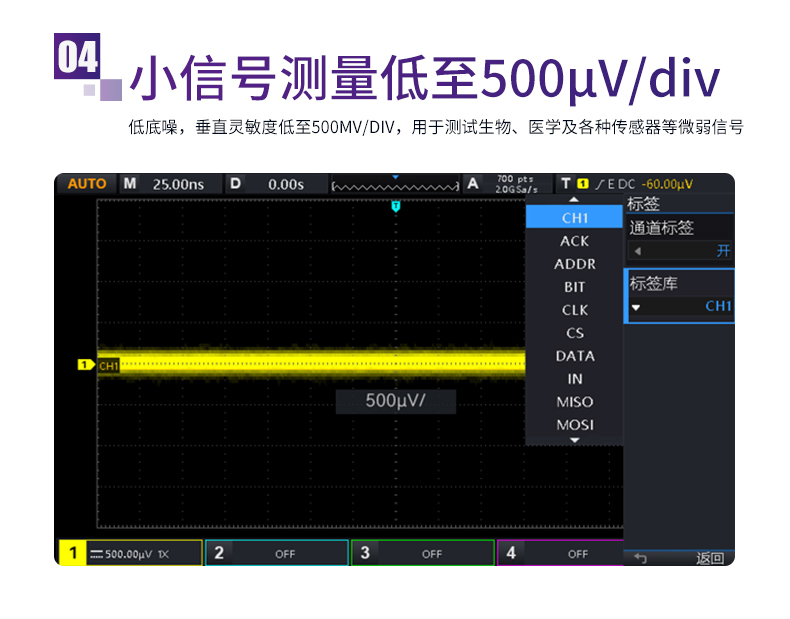The width and height of the screenshot is (790, 619).
Task: Turn on channel 2 (OFF)
Action: coord(277,554)
